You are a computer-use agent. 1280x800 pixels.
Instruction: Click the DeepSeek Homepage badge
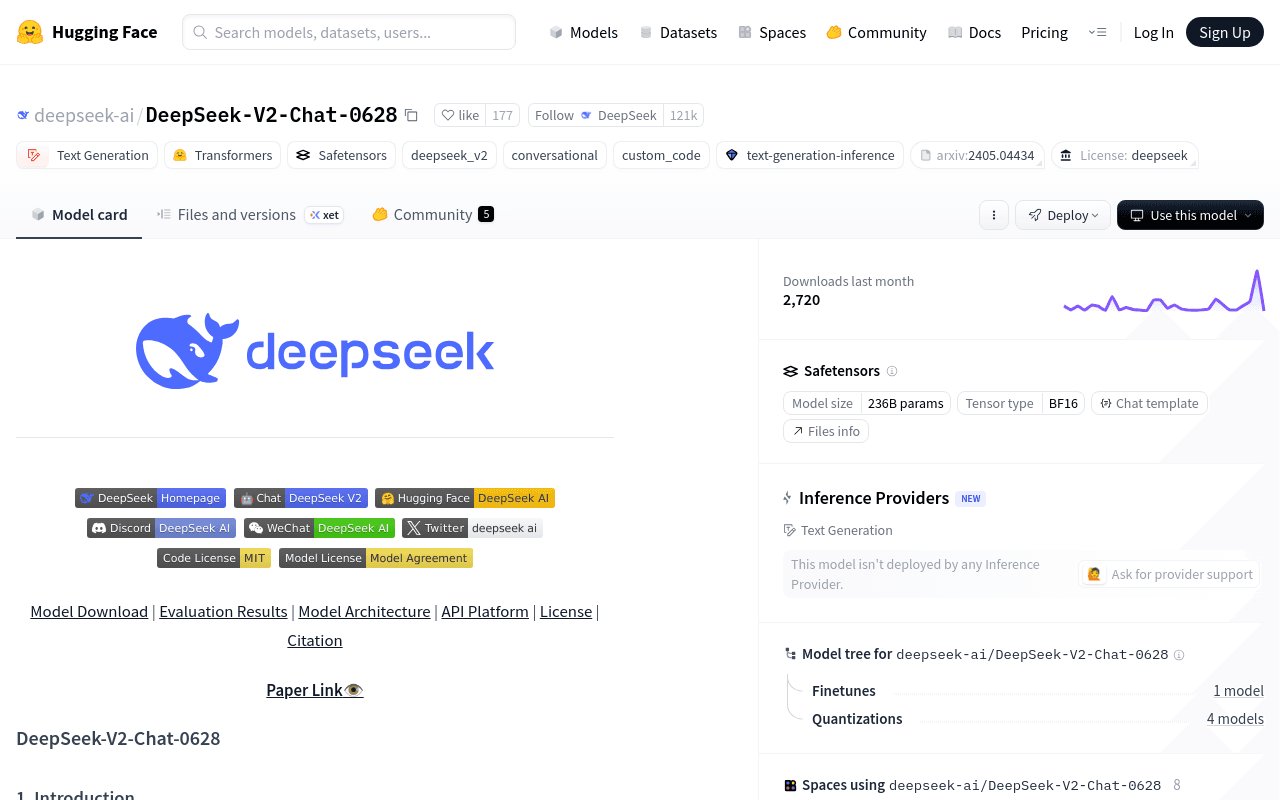click(x=151, y=498)
